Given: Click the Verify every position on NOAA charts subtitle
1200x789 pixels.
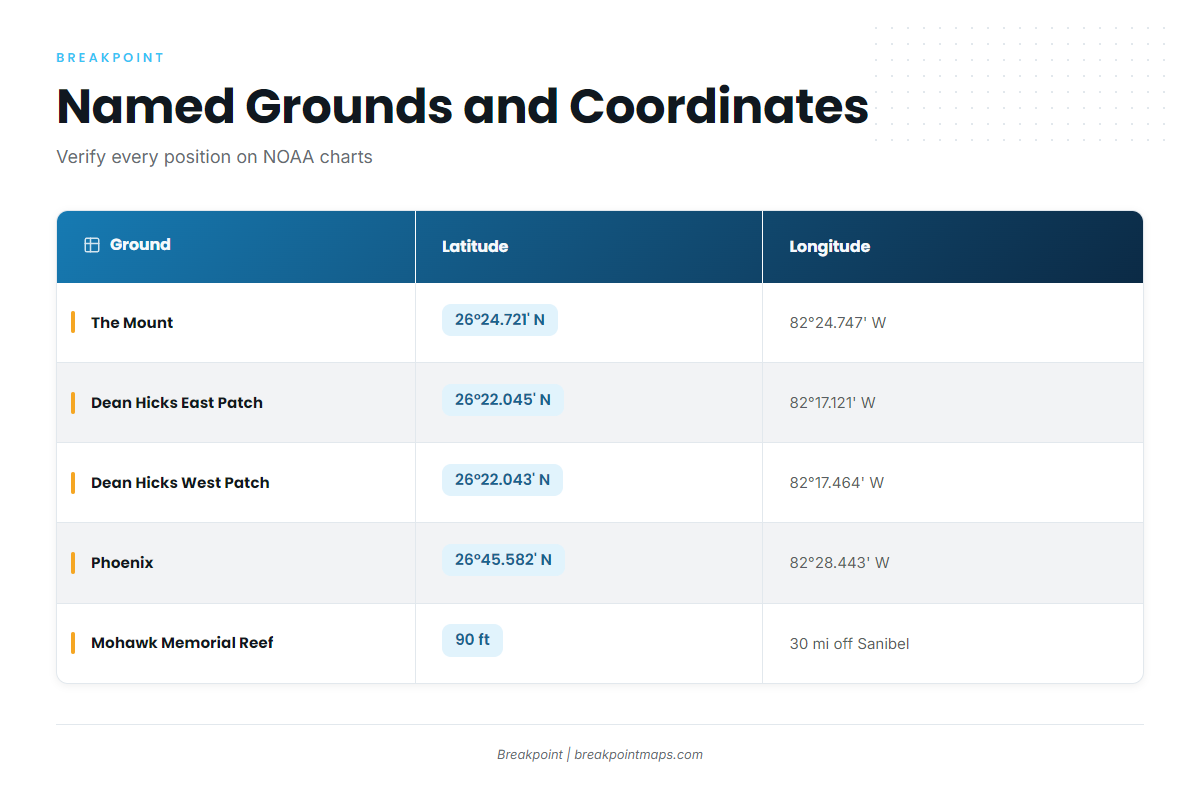Looking at the screenshot, I should (214, 157).
